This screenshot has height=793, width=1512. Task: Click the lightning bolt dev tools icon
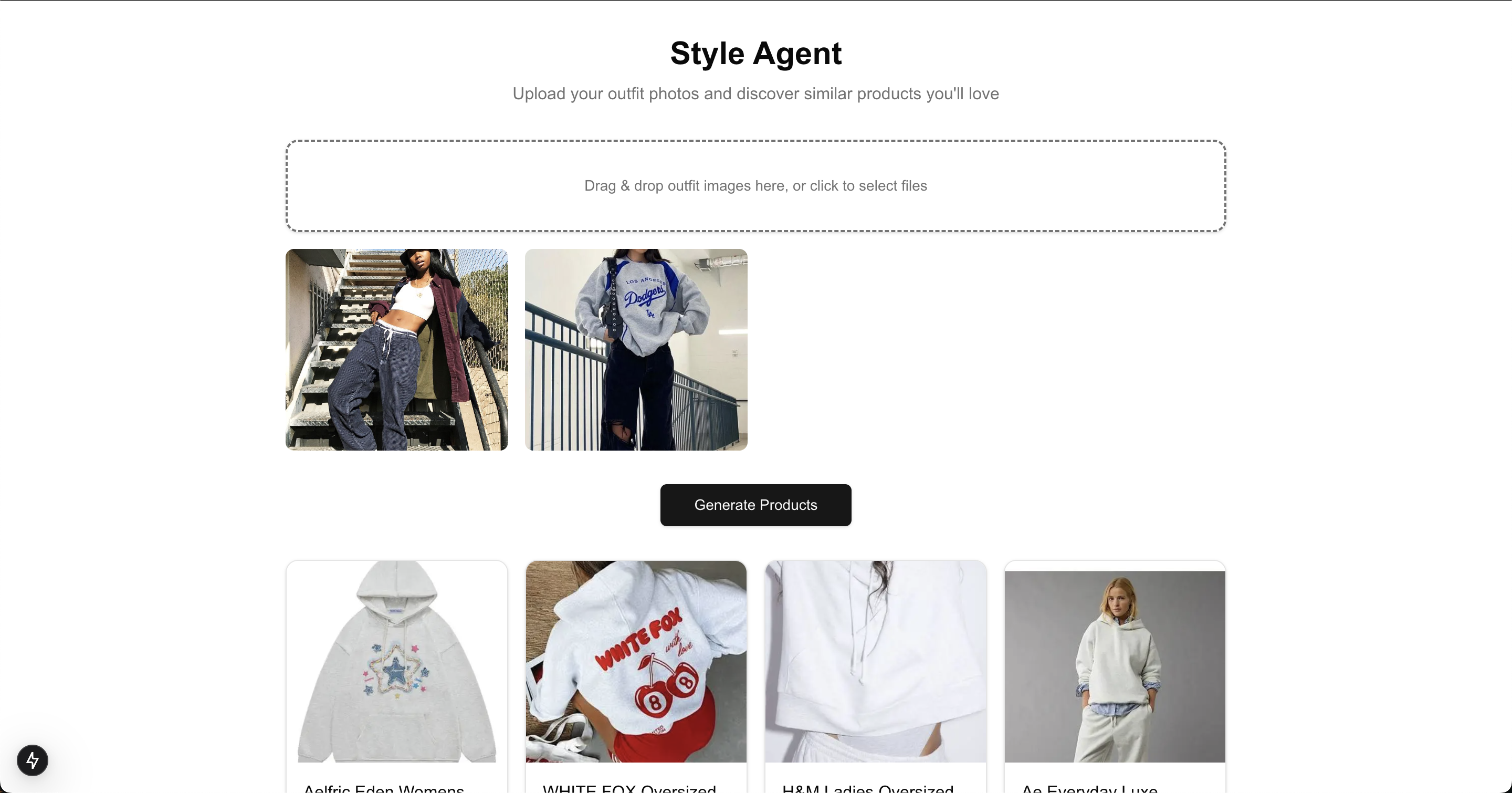coord(32,760)
